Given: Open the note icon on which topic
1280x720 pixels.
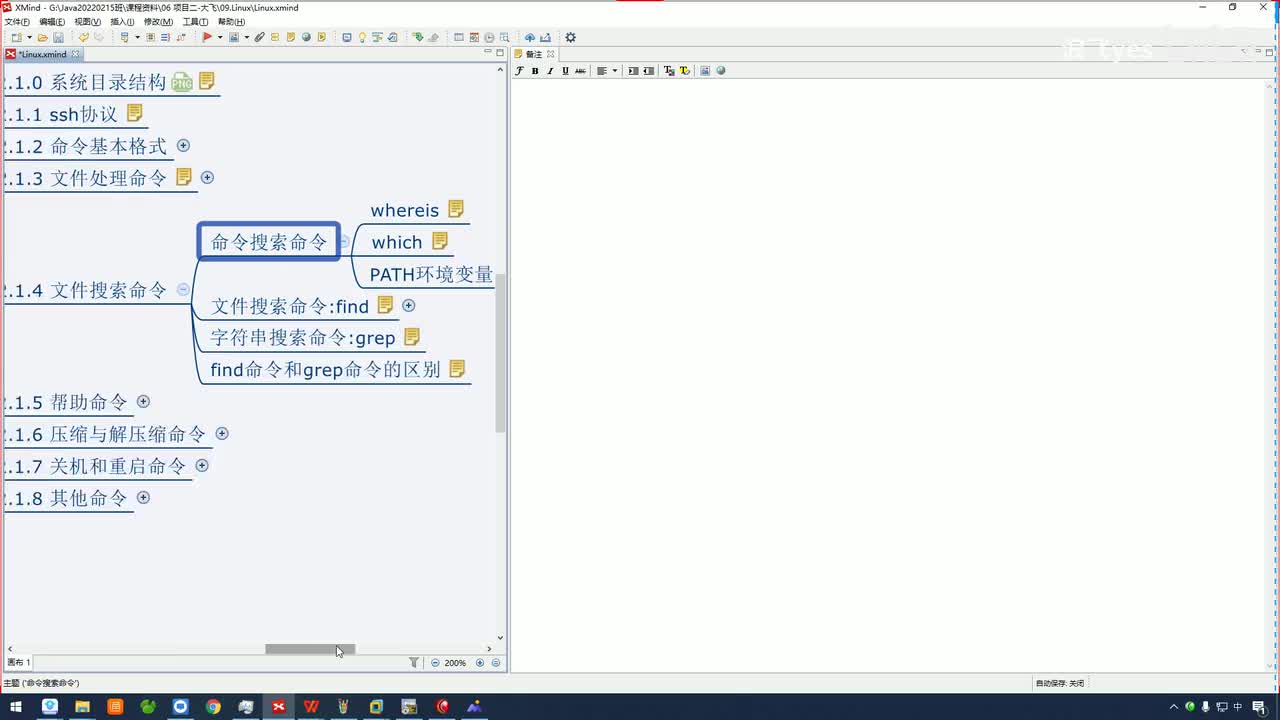Looking at the screenshot, I should pos(440,241).
